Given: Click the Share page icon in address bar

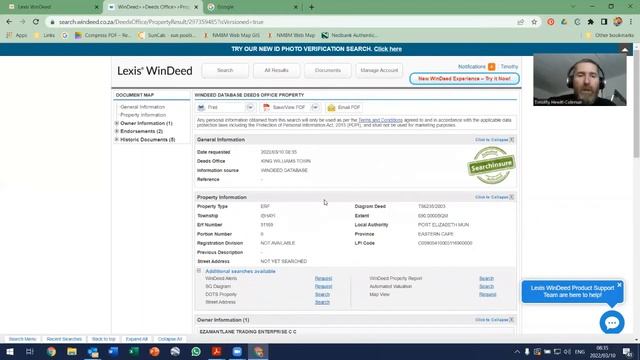Looking at the screenshot, I should coord(520,22).
